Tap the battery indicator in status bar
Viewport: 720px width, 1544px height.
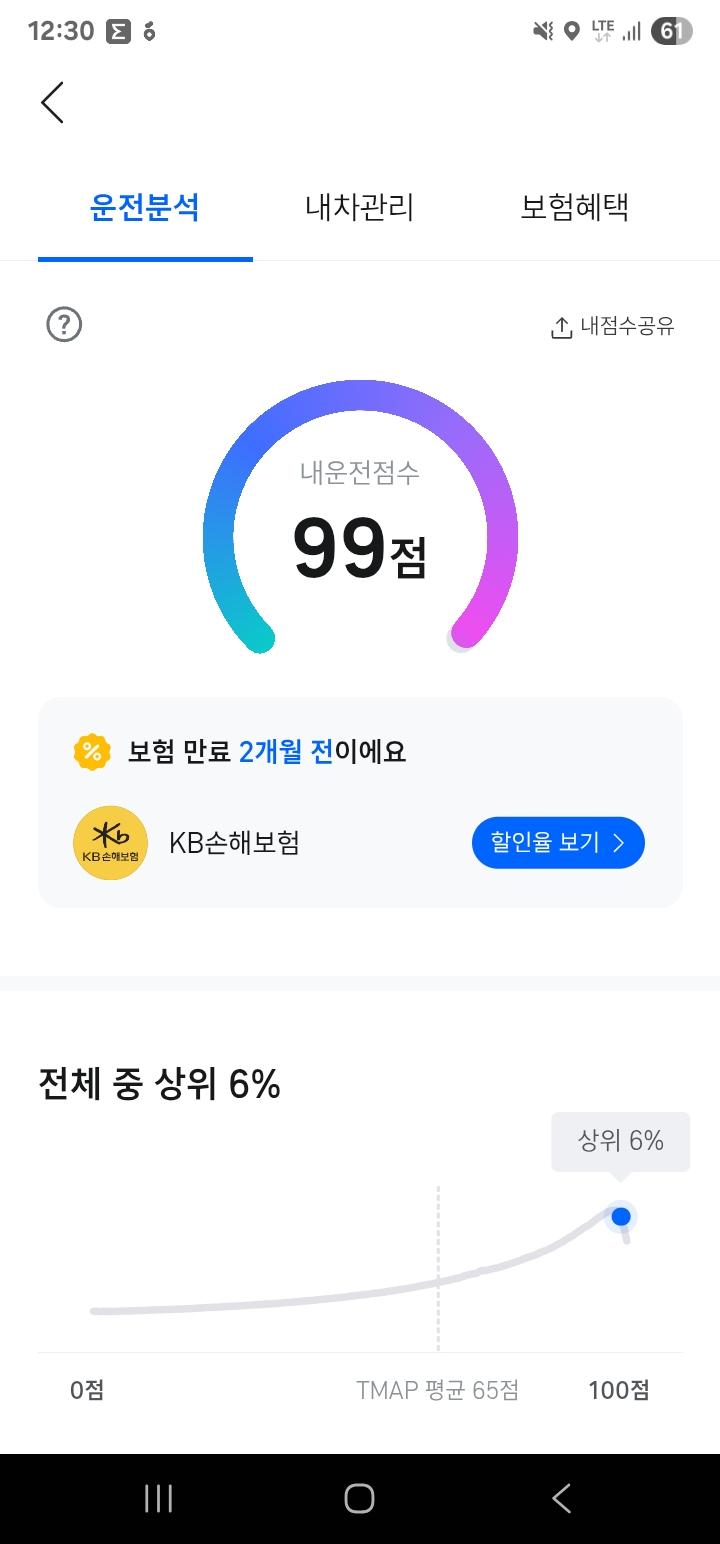pyautogui.click(x=671, y=31)
